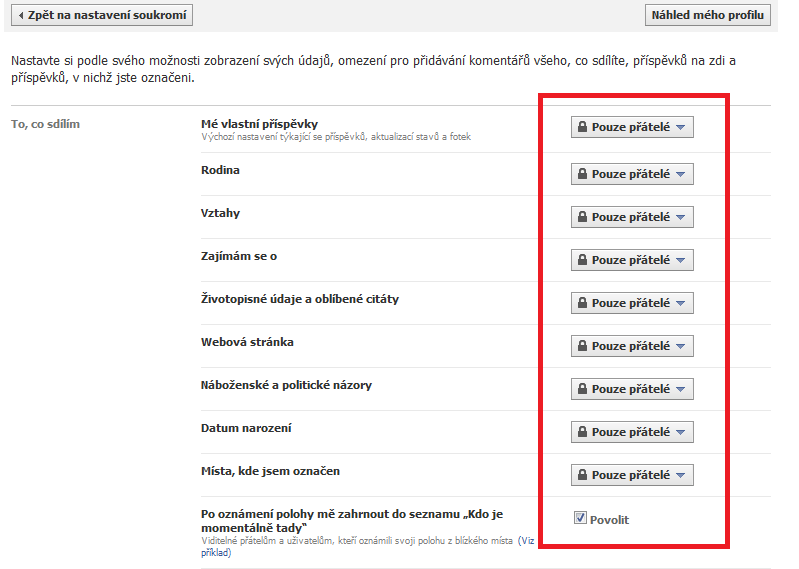Image resolution: width=799 pixels, height=569 pixels.
Task: Click lock icon for Datum narození
Action: pyautogui.click(x=582, y=431)
